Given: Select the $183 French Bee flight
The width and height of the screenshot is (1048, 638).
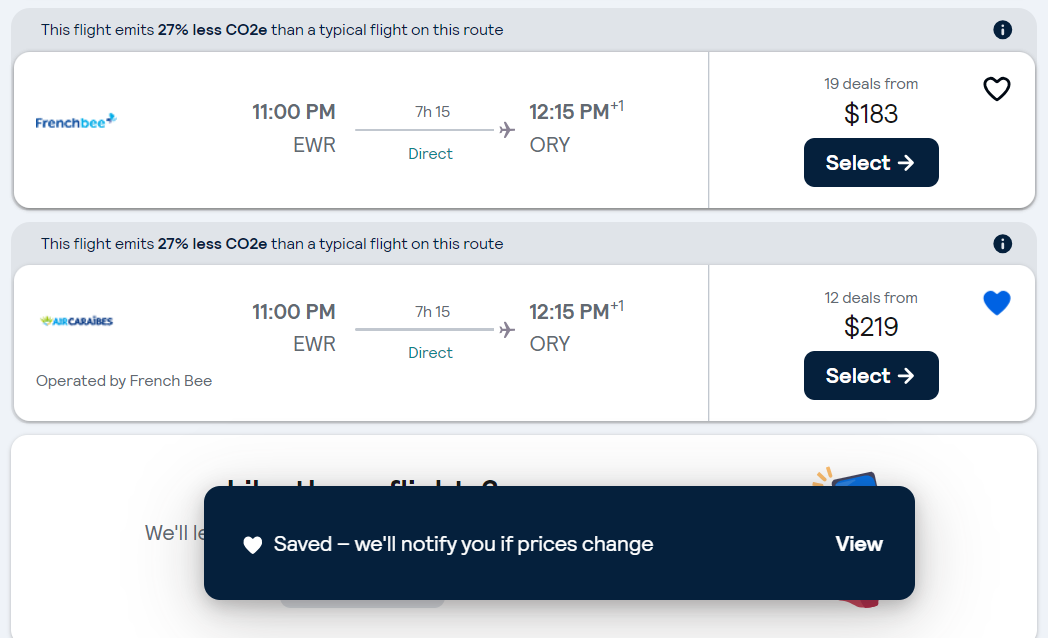Looking at the screenshot, I should point(871,162).
